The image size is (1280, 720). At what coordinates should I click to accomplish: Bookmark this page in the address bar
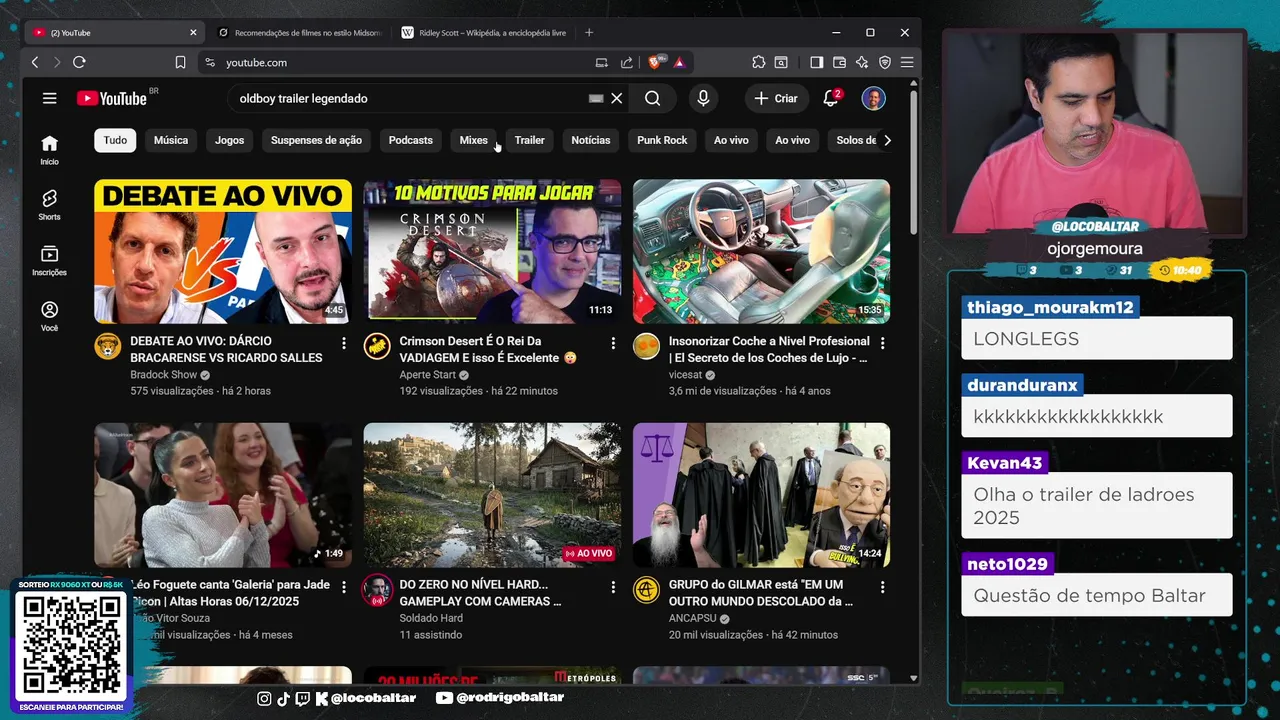tap(180, 62)
